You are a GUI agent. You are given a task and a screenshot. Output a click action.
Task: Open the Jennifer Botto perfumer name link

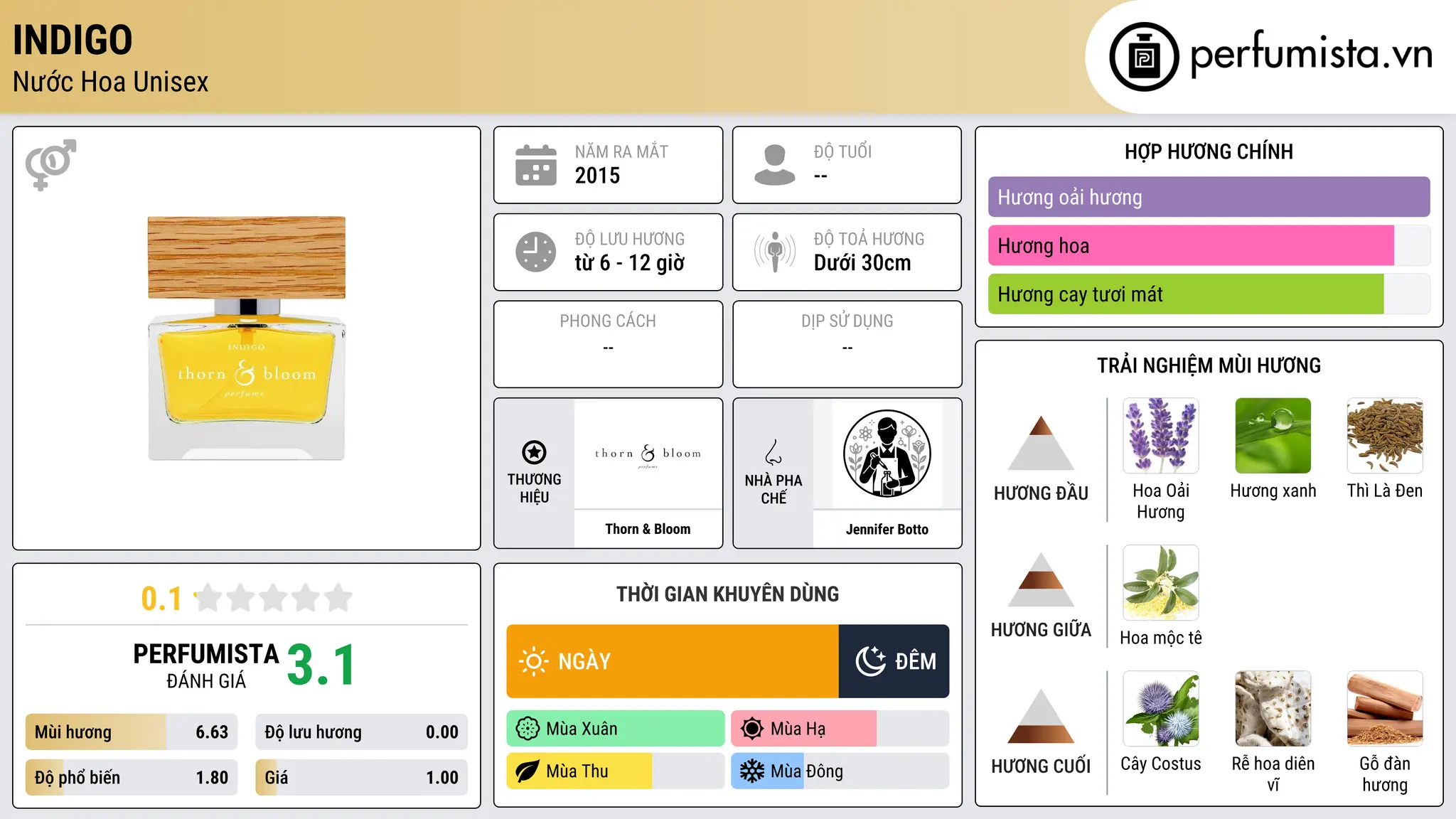tap(887, 529)
